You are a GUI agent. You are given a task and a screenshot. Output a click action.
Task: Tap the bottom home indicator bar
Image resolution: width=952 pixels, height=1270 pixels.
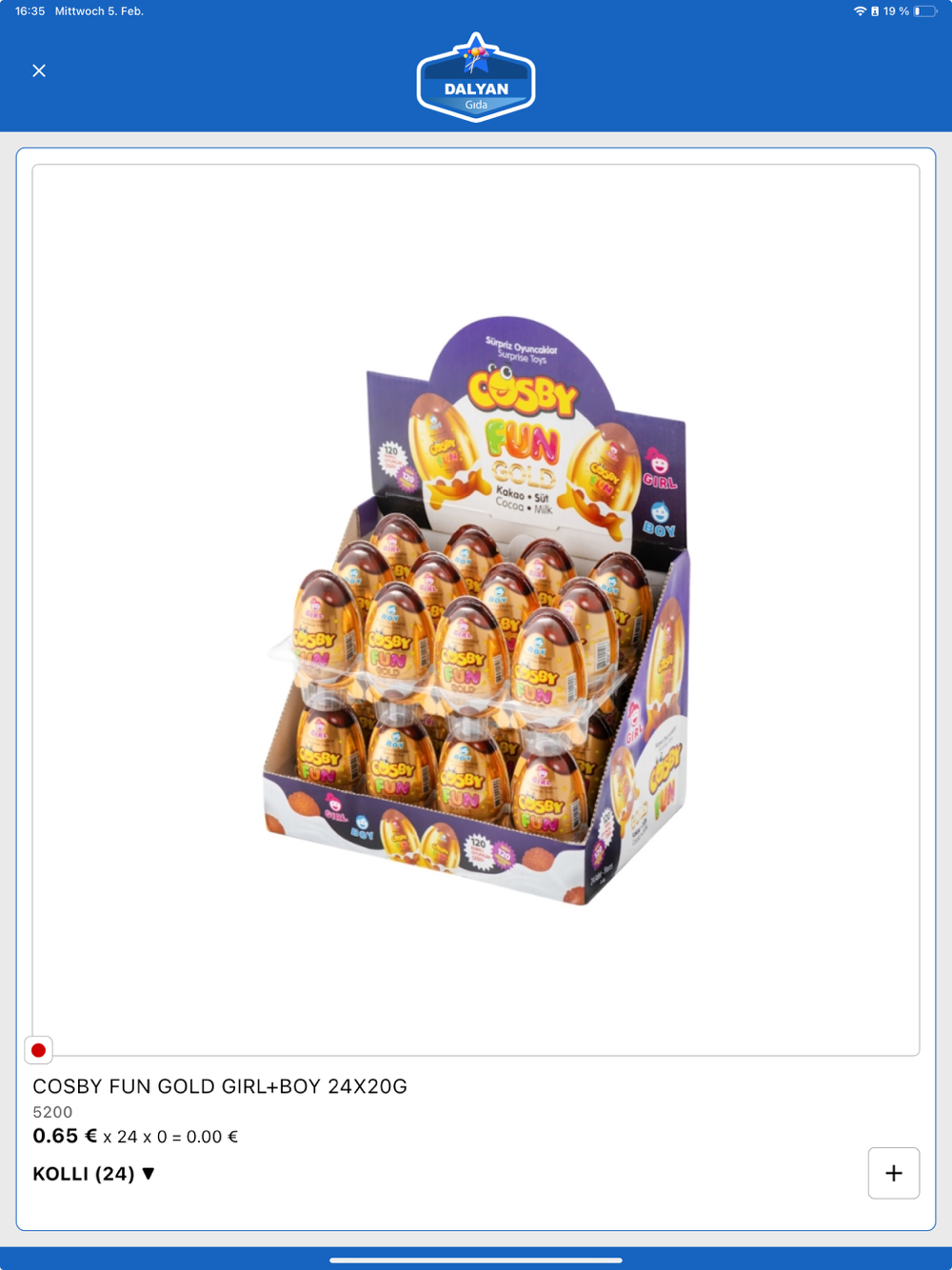(476, 1260)
